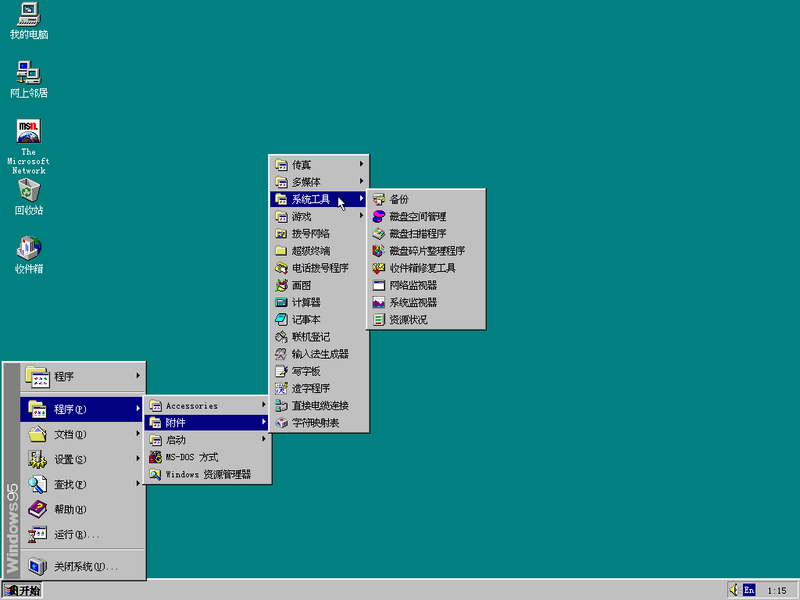Click the 磁盘碎片整理程序 icon
This screenshot has width=800, height=600.
[x=379, y=251]
